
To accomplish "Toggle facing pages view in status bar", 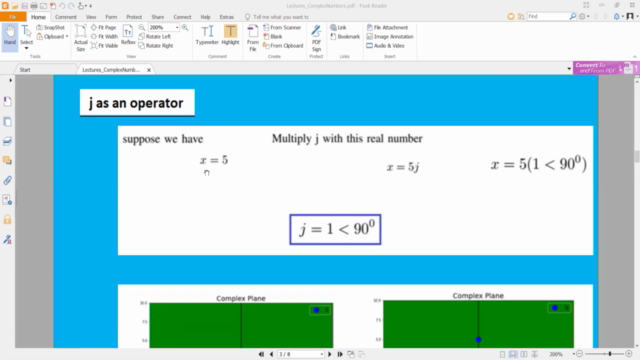I will click(x=524, y=354).
